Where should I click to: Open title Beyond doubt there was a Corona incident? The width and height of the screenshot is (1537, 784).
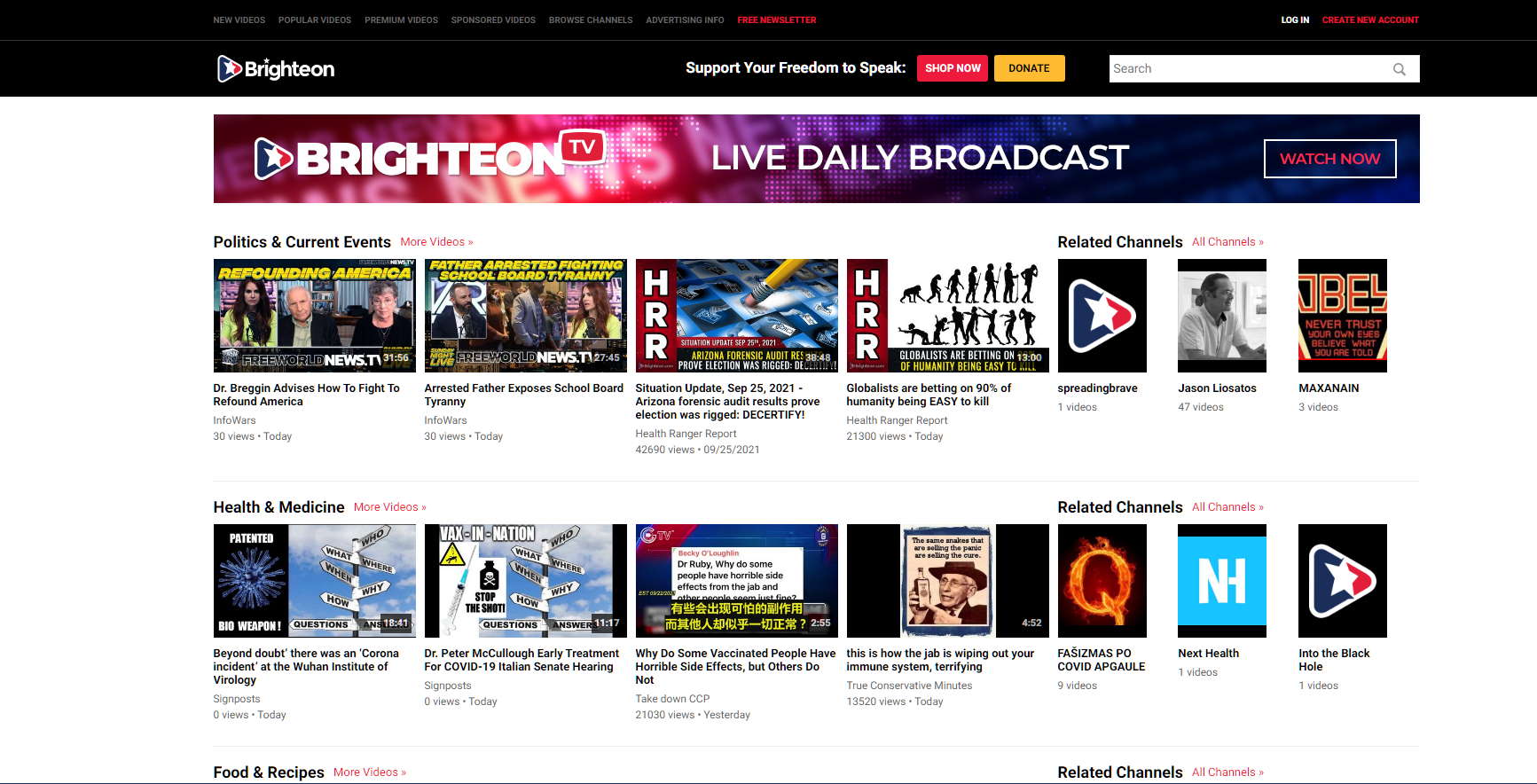306,666
